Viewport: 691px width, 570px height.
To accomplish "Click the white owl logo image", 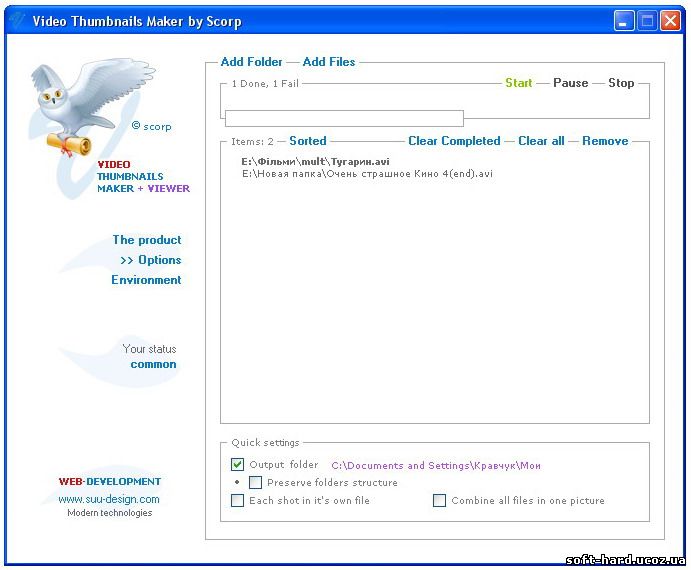I will click(93, 107).
